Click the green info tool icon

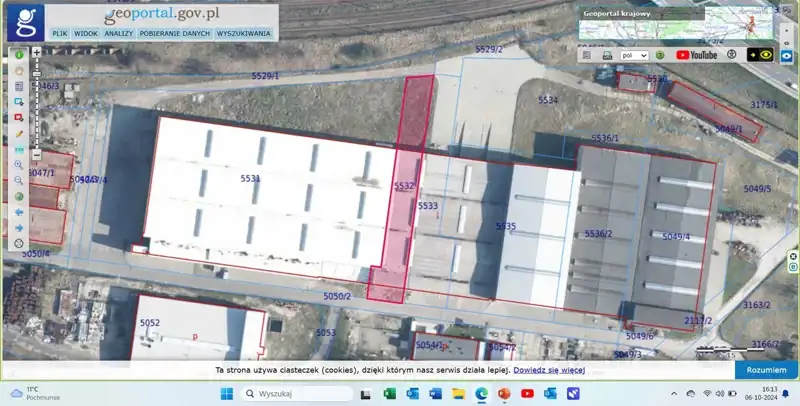18,55
